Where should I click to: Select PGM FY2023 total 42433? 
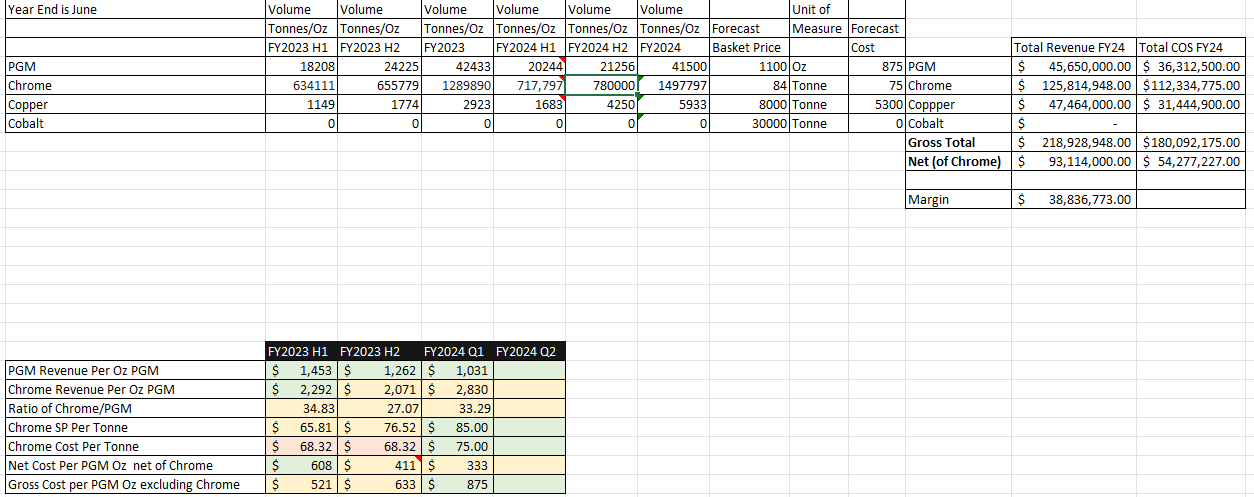[x=457, y=67]
